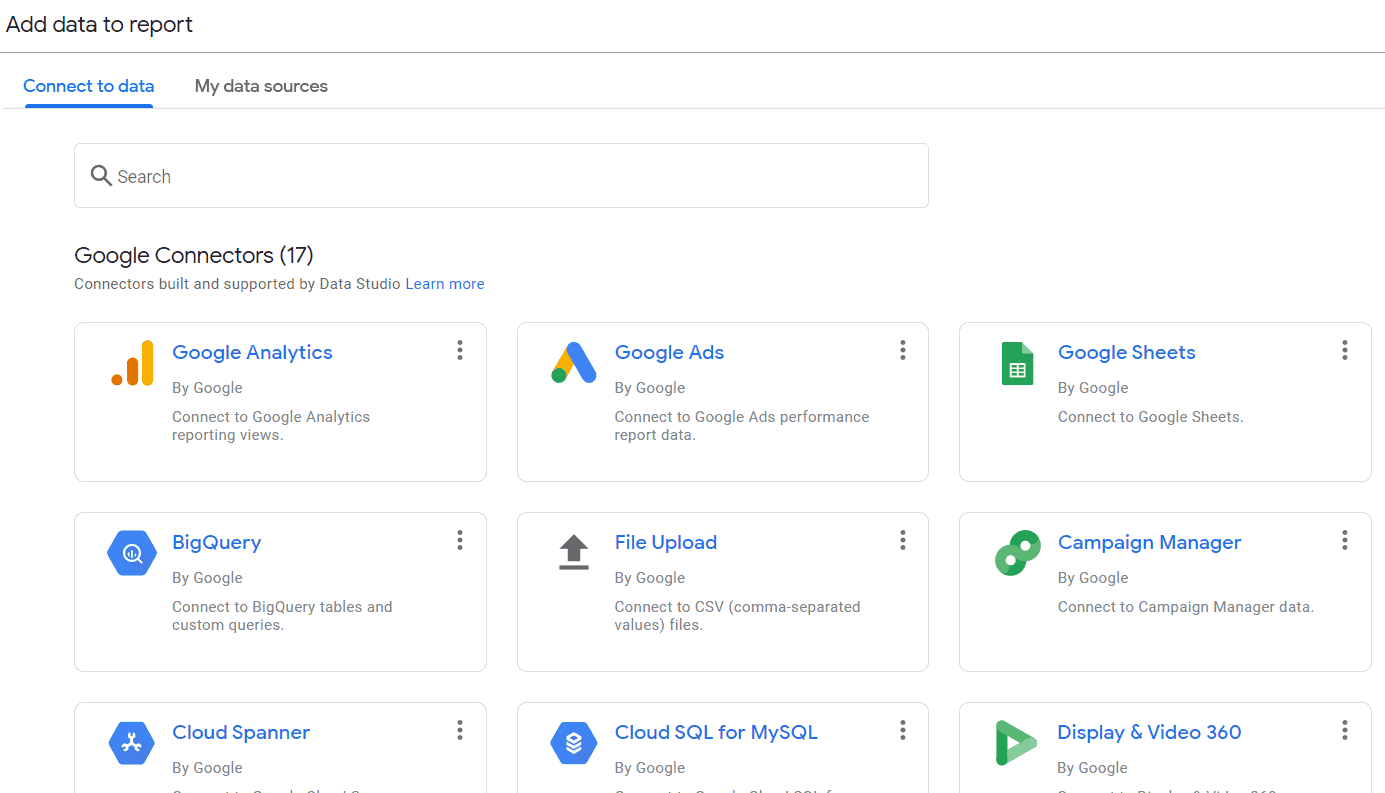Open the BigQuery card overflow menu
This screenshot has width=1385, height=793.
tap(459, 540)
